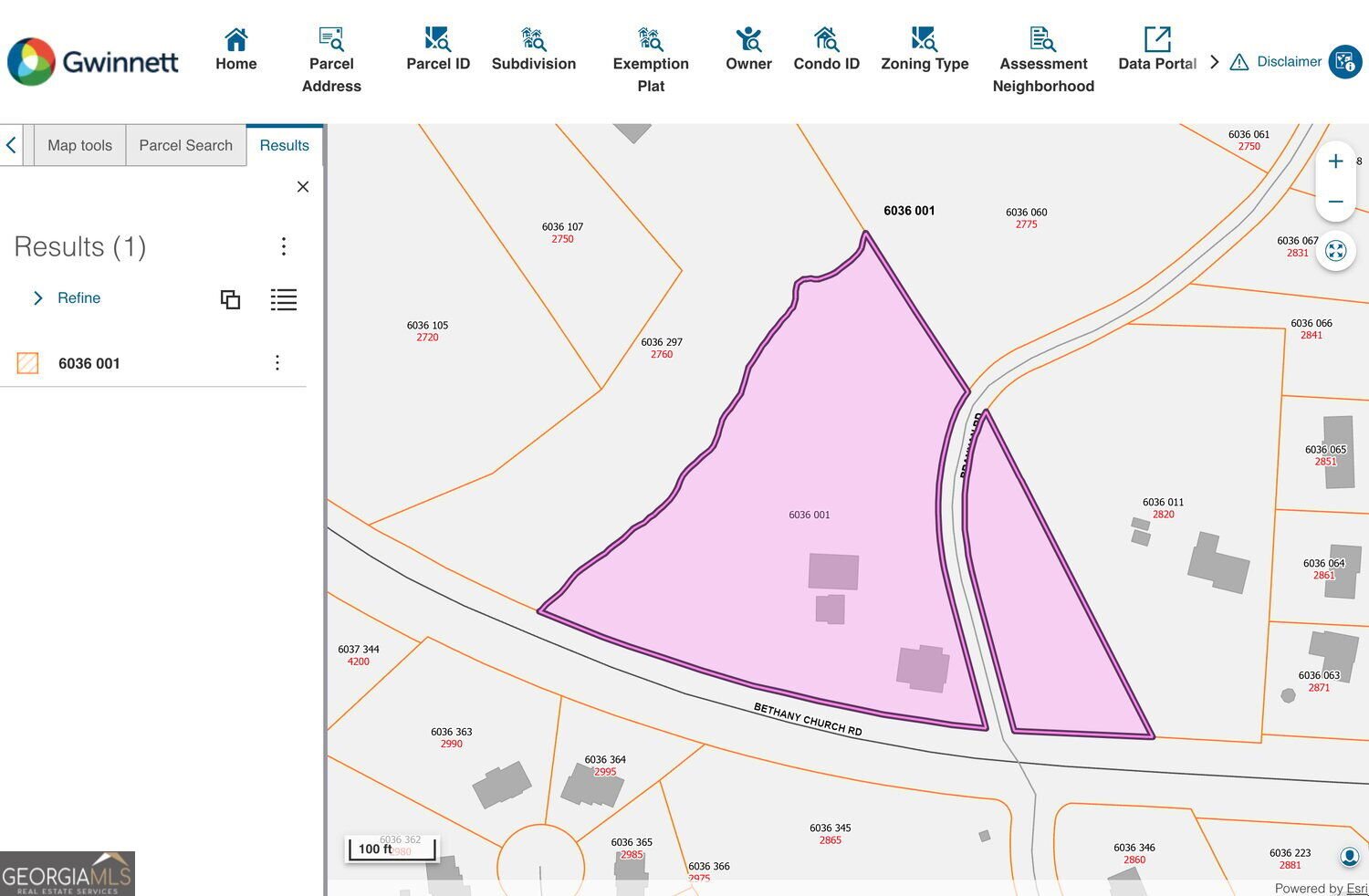1369x896 pixels.
Task: Show more toolbar items with right chevron
Action: (1214, 62)
